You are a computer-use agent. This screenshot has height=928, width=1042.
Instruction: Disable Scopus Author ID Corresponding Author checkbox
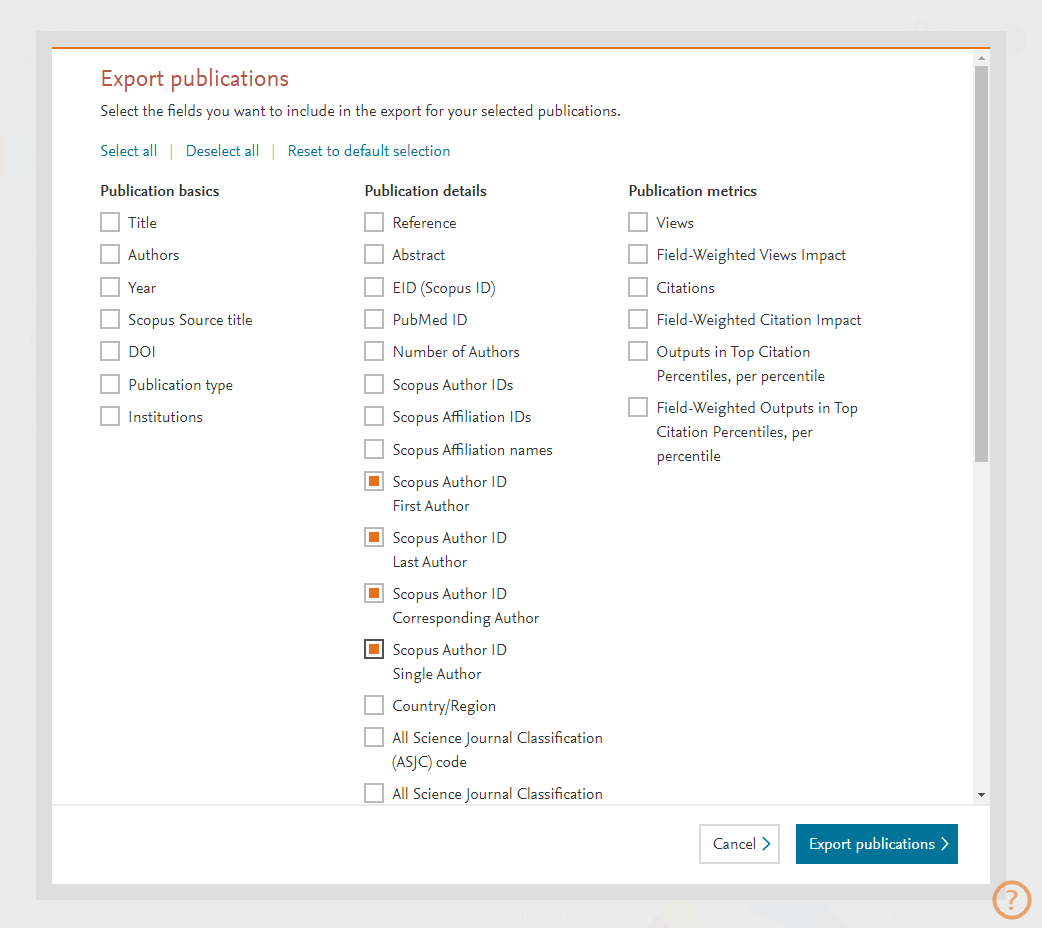point(374,593)
